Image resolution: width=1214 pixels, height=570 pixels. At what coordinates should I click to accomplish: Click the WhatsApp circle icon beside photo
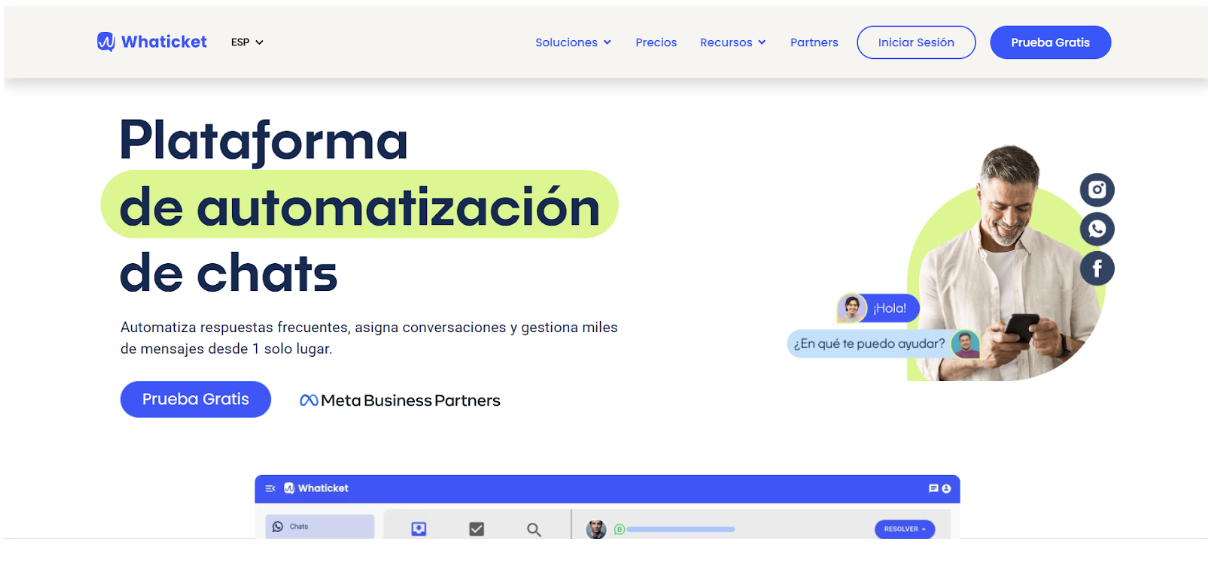pos(1097,229)
